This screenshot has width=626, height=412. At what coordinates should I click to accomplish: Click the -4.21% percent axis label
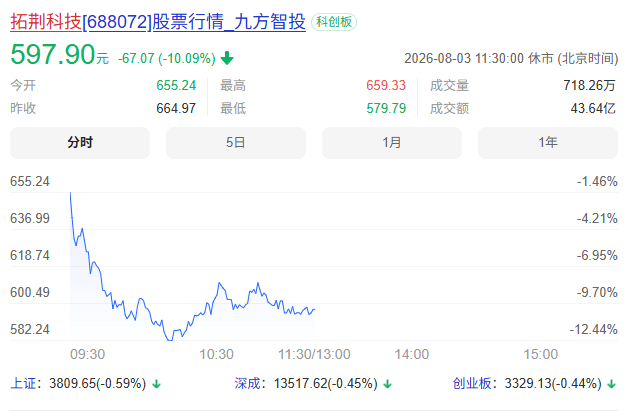597,218
